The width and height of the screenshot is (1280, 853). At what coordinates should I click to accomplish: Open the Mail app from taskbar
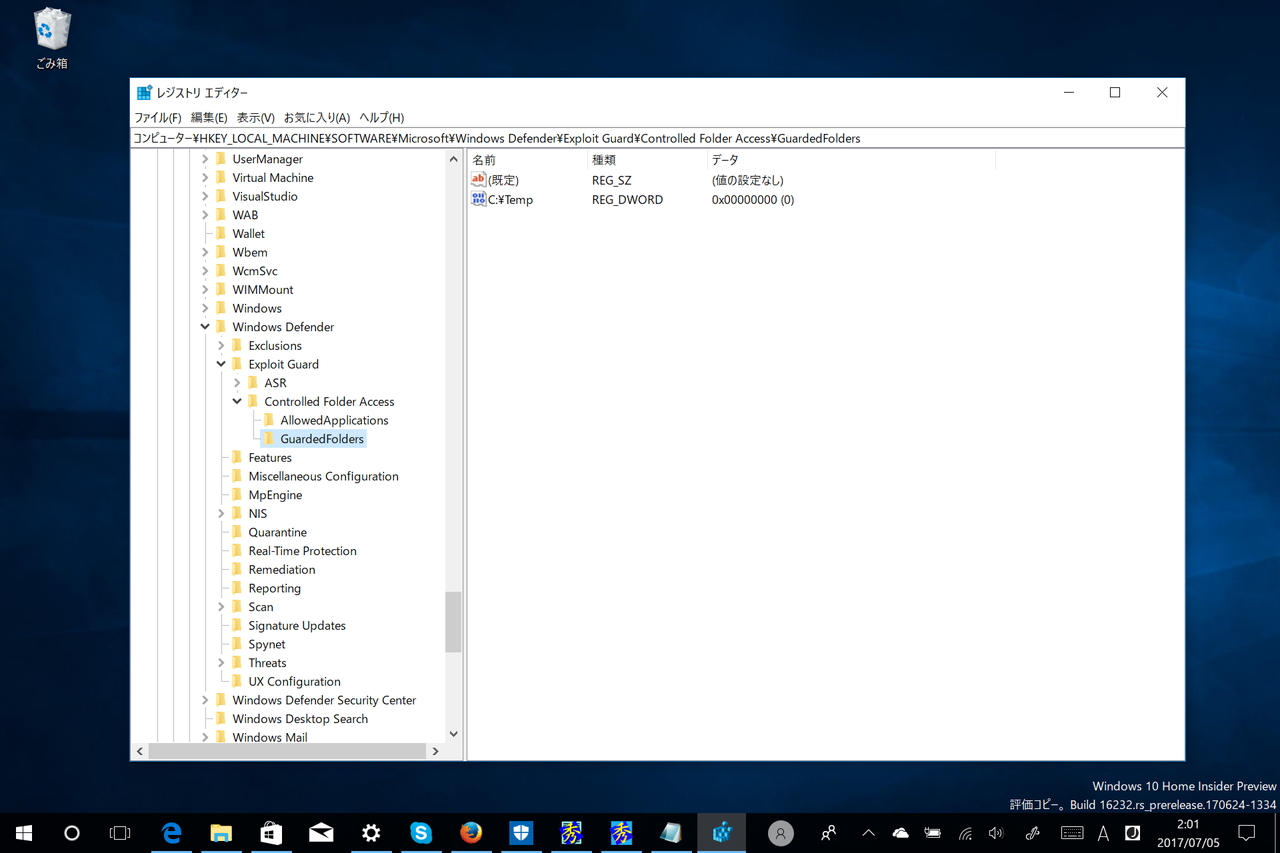321,833
